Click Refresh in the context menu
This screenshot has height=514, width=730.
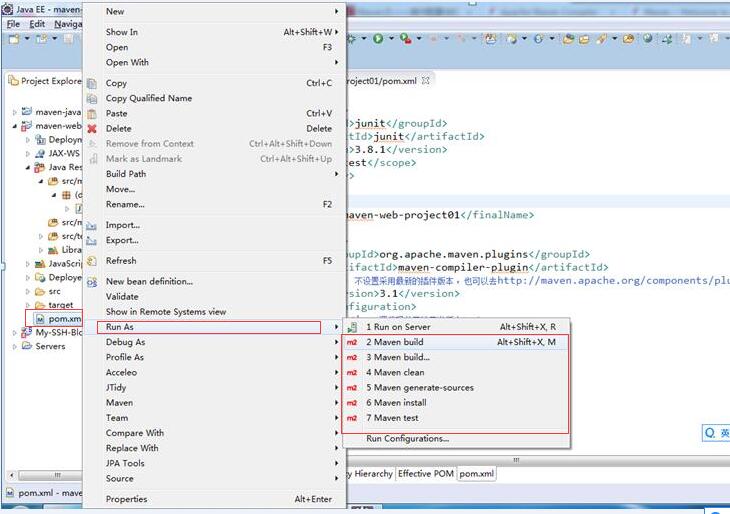click(x=215, y=261)
